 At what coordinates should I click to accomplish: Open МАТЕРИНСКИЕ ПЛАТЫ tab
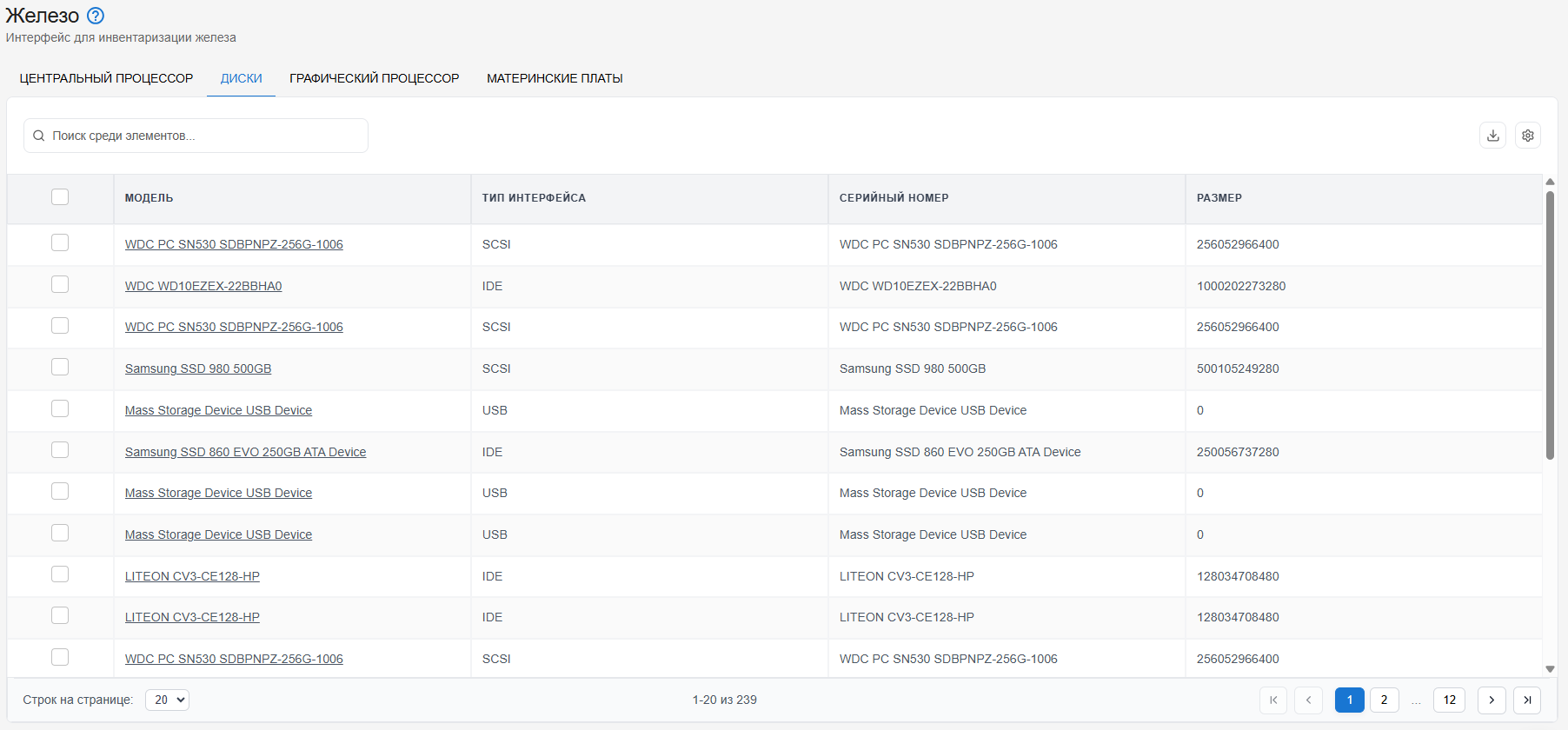555,78
